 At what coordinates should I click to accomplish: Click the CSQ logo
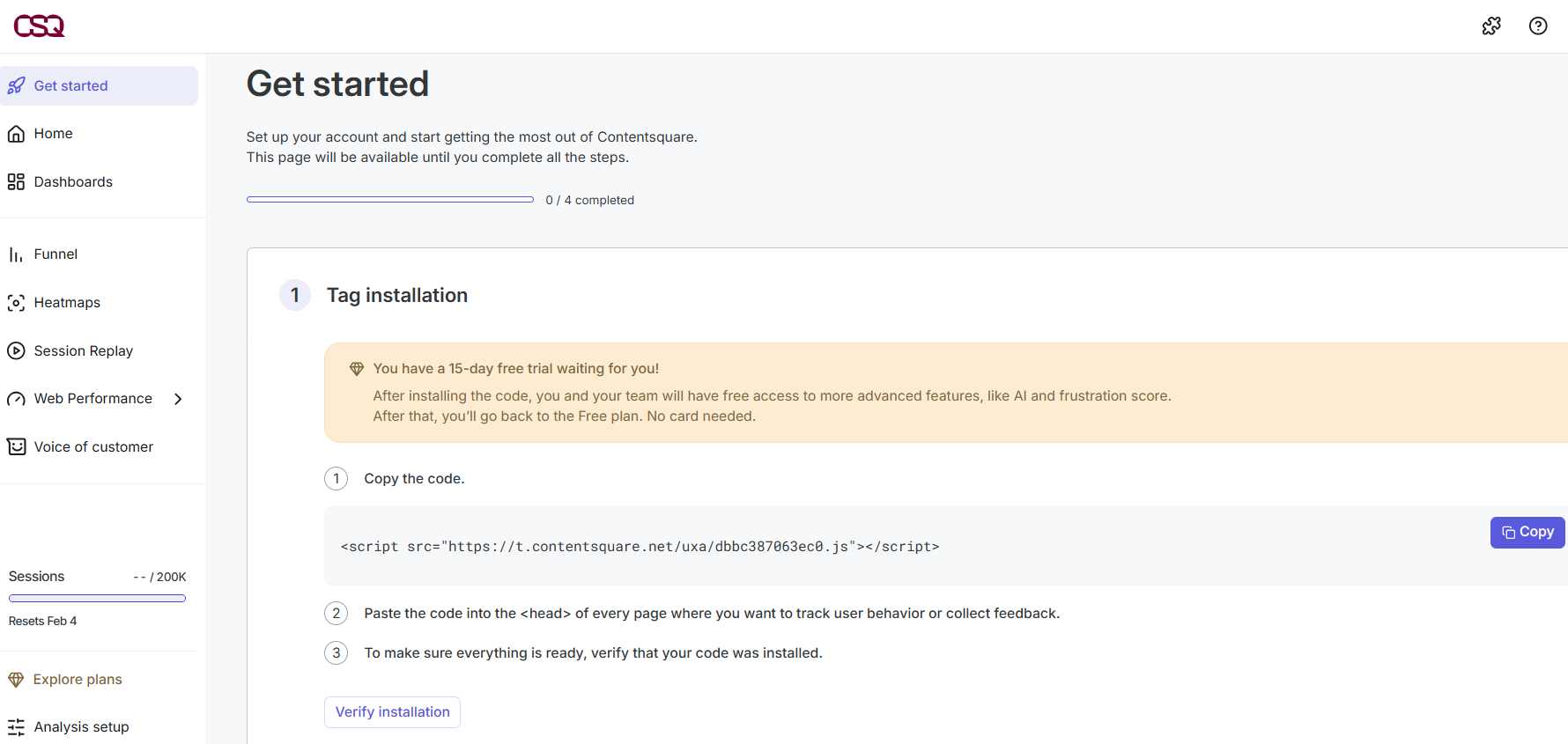40,26
